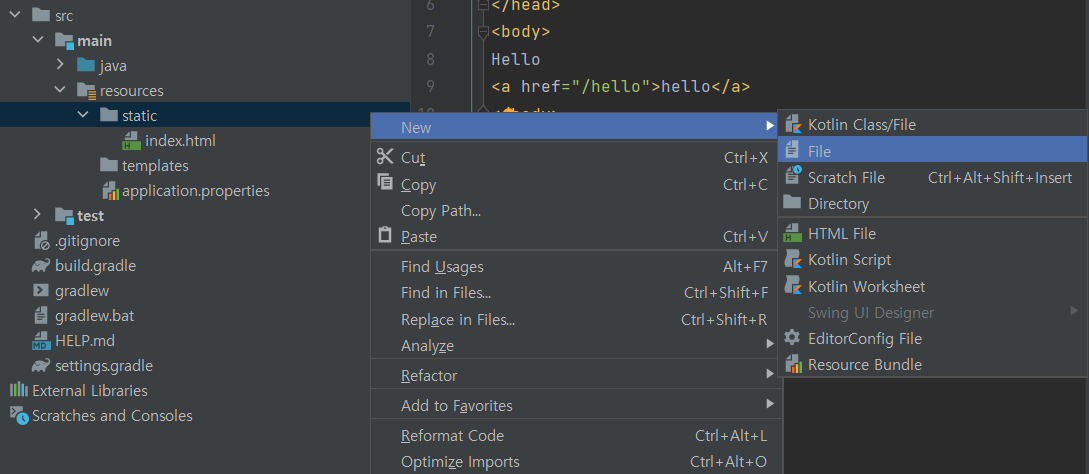Choose Kotlin Script in New submenu

932,260
